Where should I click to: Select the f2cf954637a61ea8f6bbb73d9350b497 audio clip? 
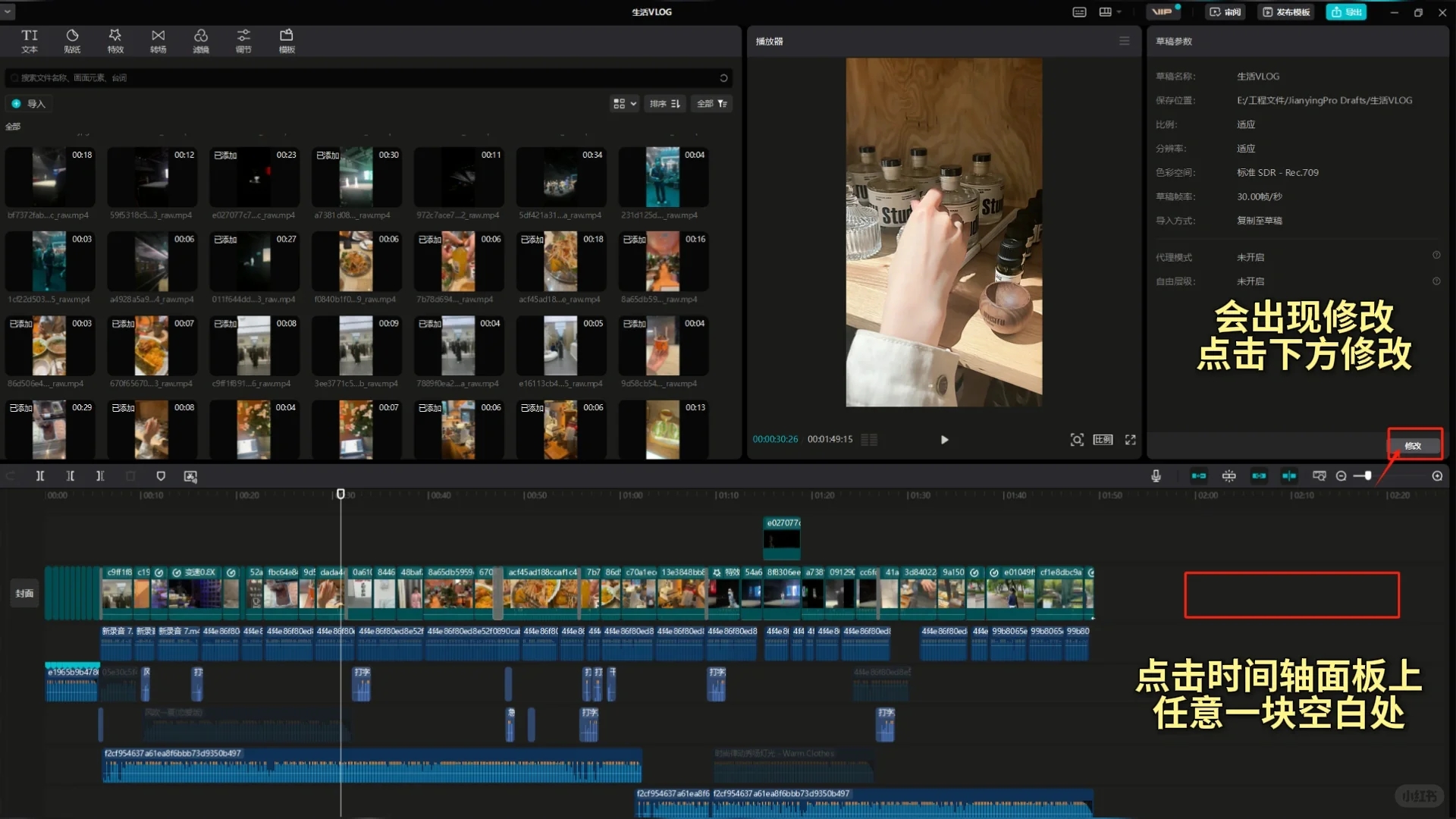[x=372, y=765]
